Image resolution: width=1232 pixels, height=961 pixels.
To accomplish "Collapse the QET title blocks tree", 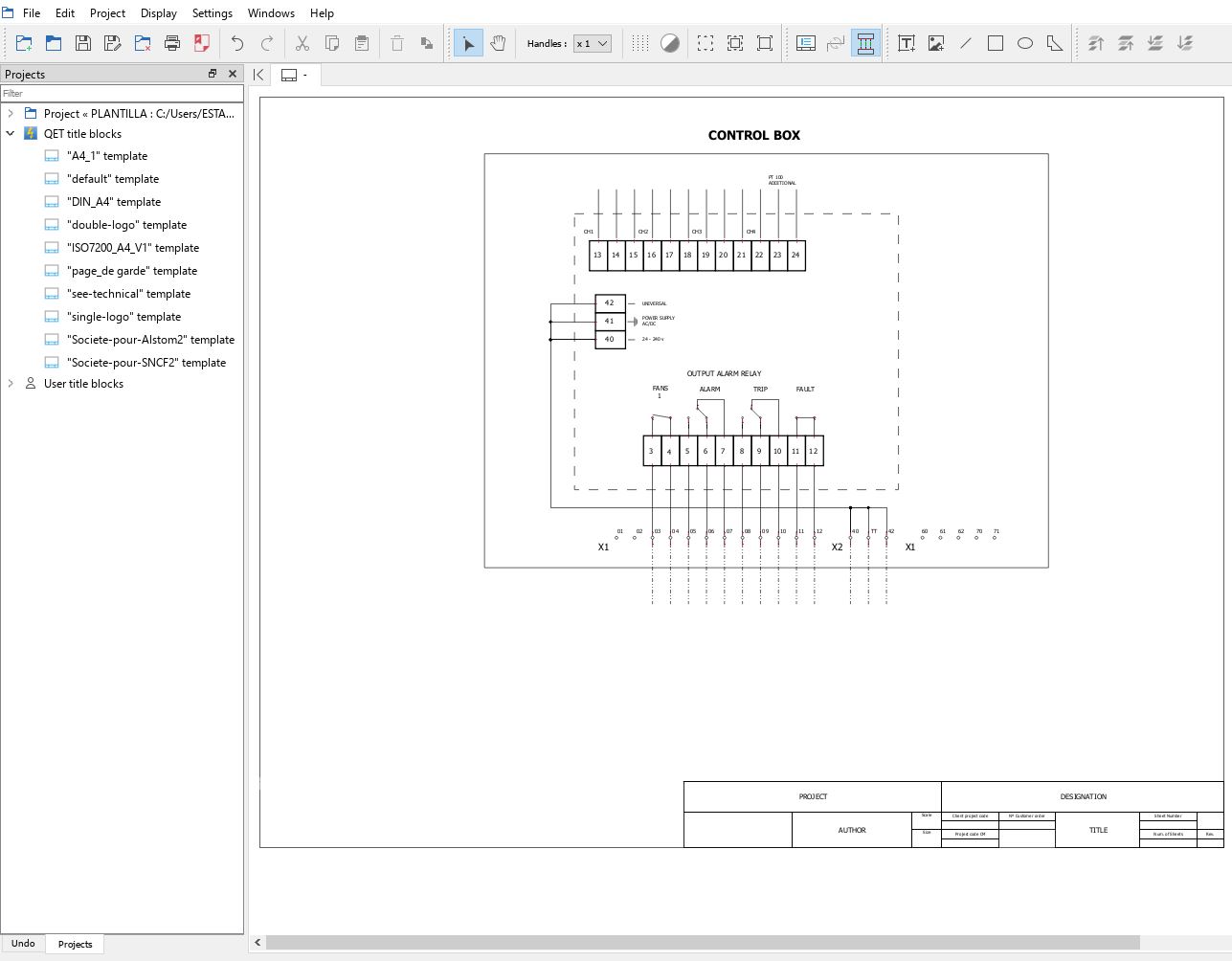I will coord(11,134).
